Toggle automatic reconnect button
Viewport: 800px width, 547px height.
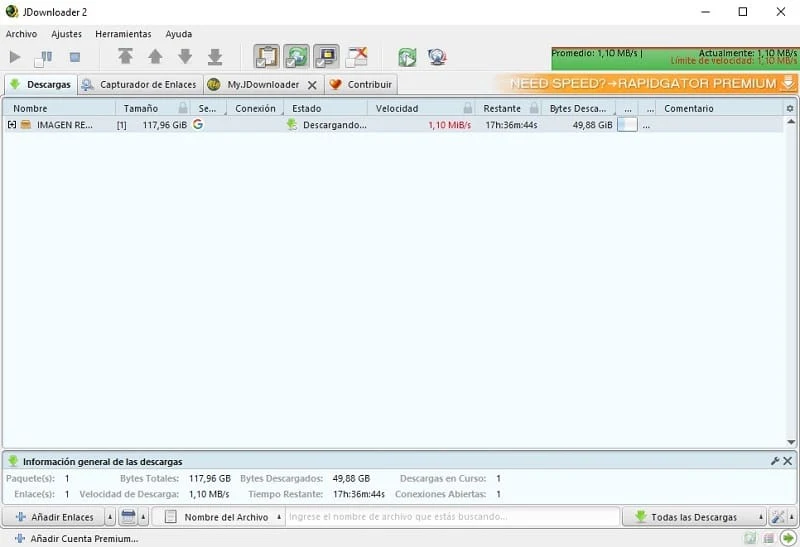pyautogui.click(x=296, y=57)
